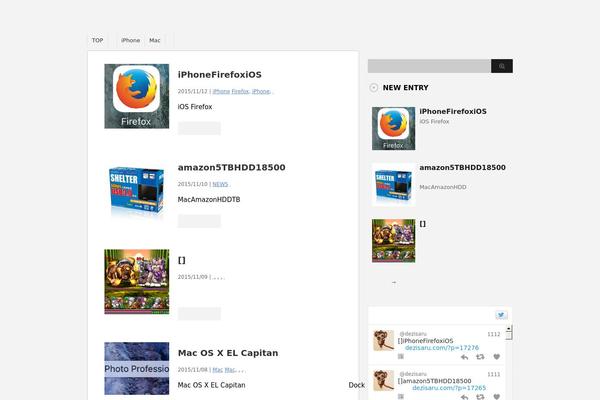Click the NEWS category link

tap(220, 184)
